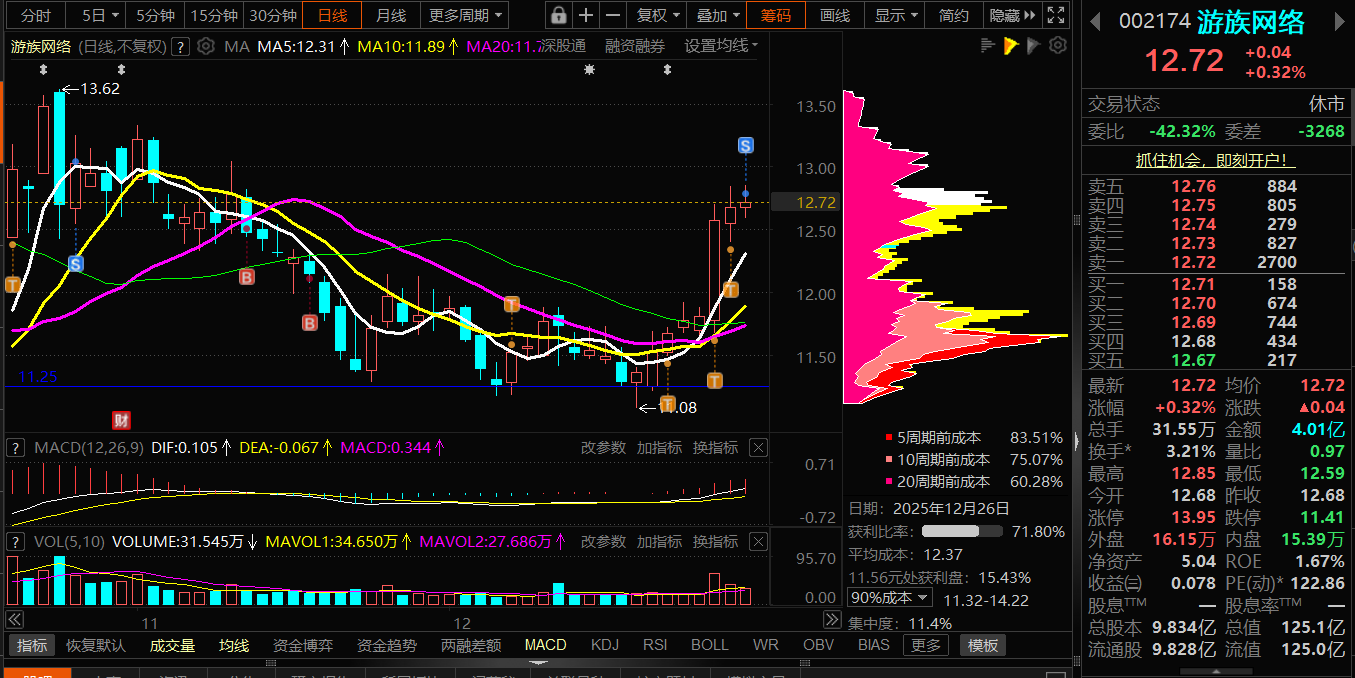This screenshot has height=678, width=1355.
Task: Click the fullscreen expand icon
Action: coord(1054,15)
